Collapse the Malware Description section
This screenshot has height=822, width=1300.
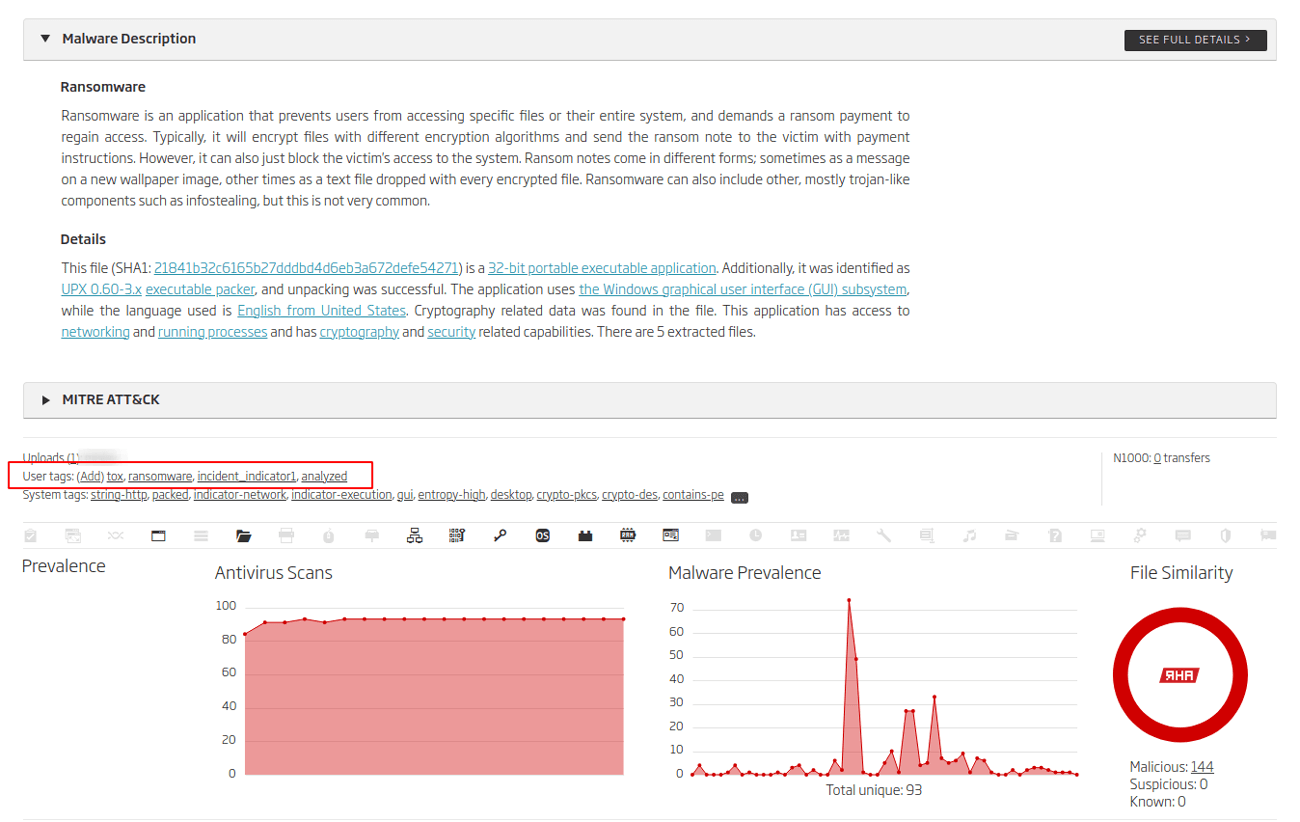pos(45,39)
